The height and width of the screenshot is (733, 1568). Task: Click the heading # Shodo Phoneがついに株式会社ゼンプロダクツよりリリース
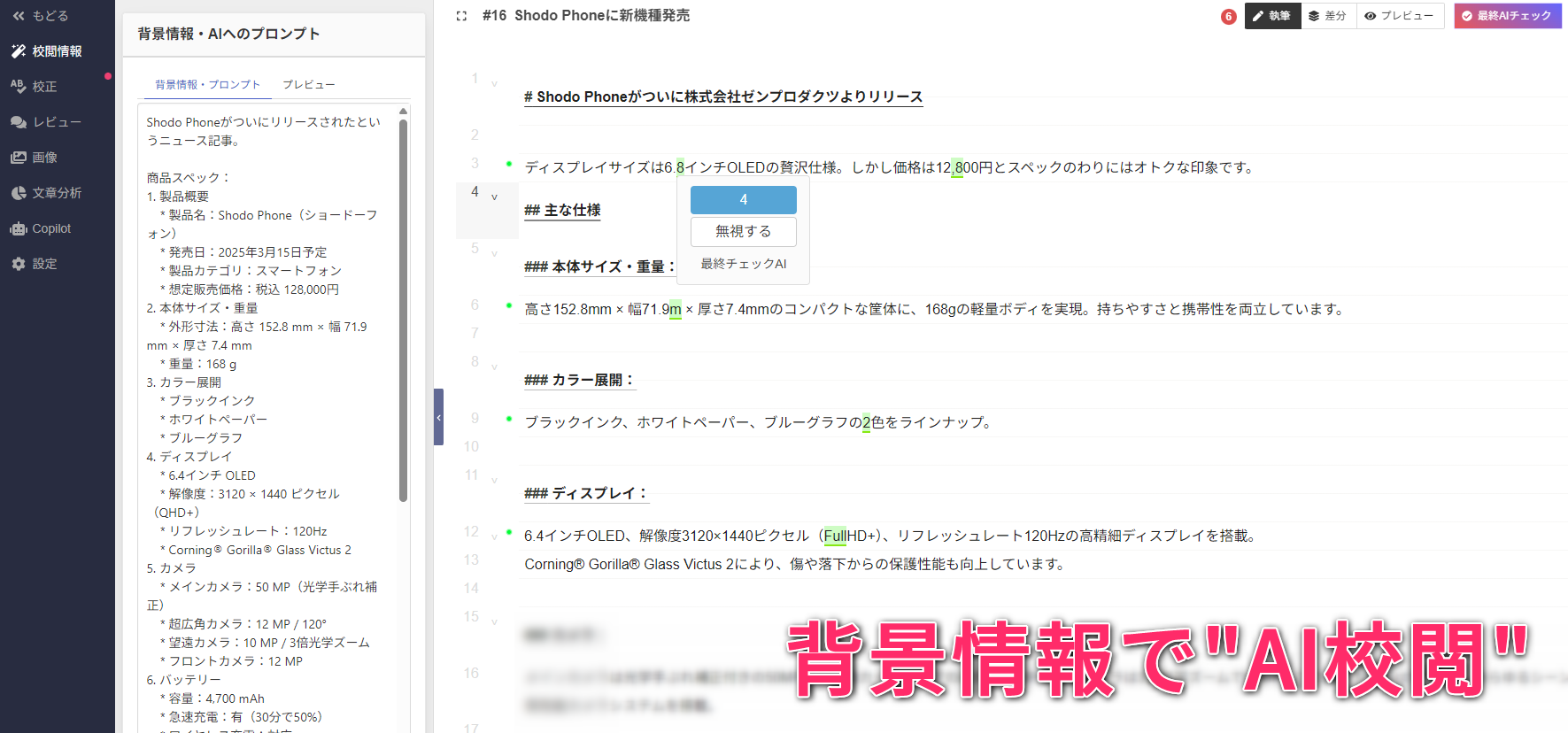click(723, 96)
